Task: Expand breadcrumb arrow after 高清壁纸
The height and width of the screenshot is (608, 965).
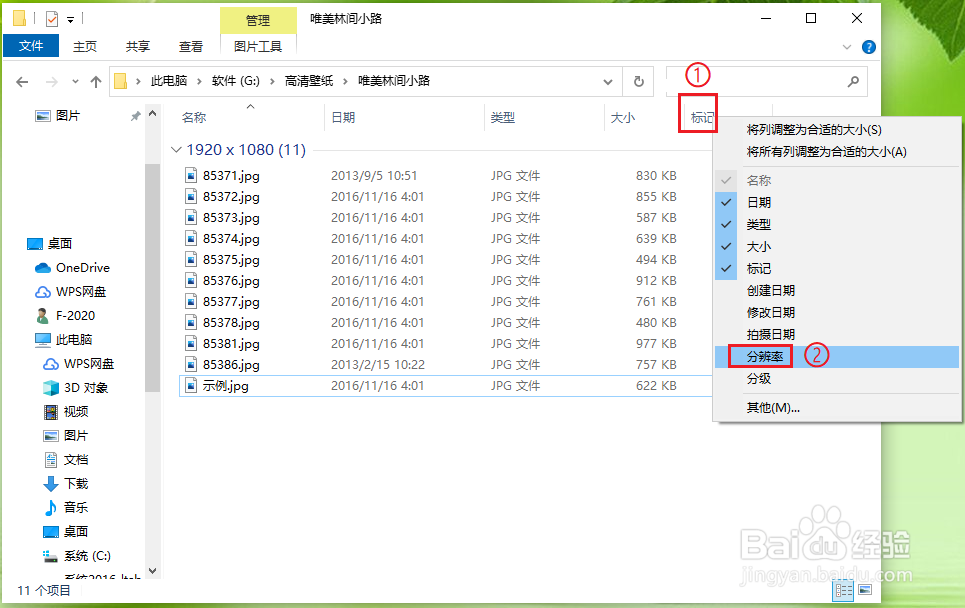Action: 345,81
